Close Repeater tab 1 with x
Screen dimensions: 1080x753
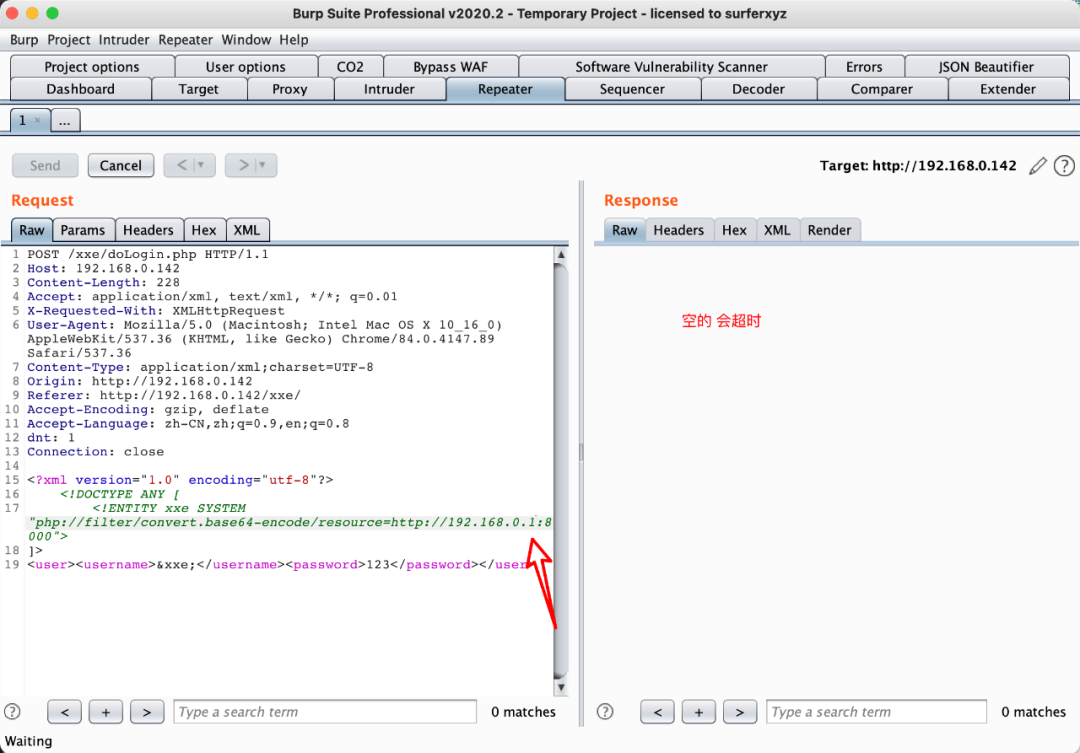click(x=37, y=121)
